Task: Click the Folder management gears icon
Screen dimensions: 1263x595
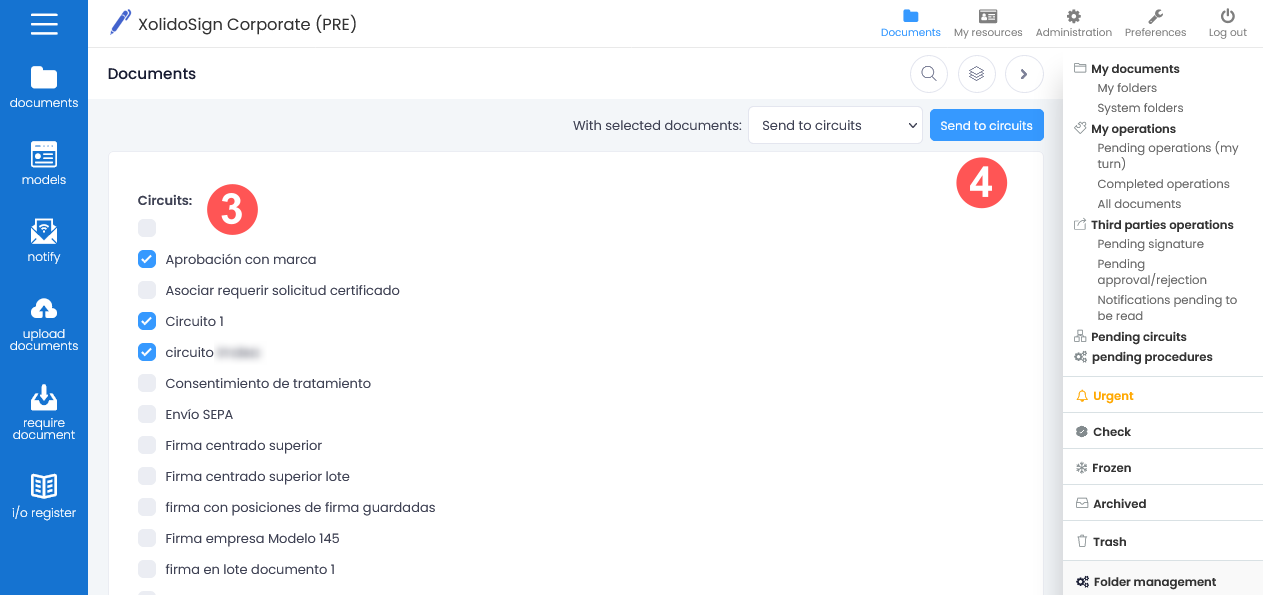Action: coord(1082,582)
